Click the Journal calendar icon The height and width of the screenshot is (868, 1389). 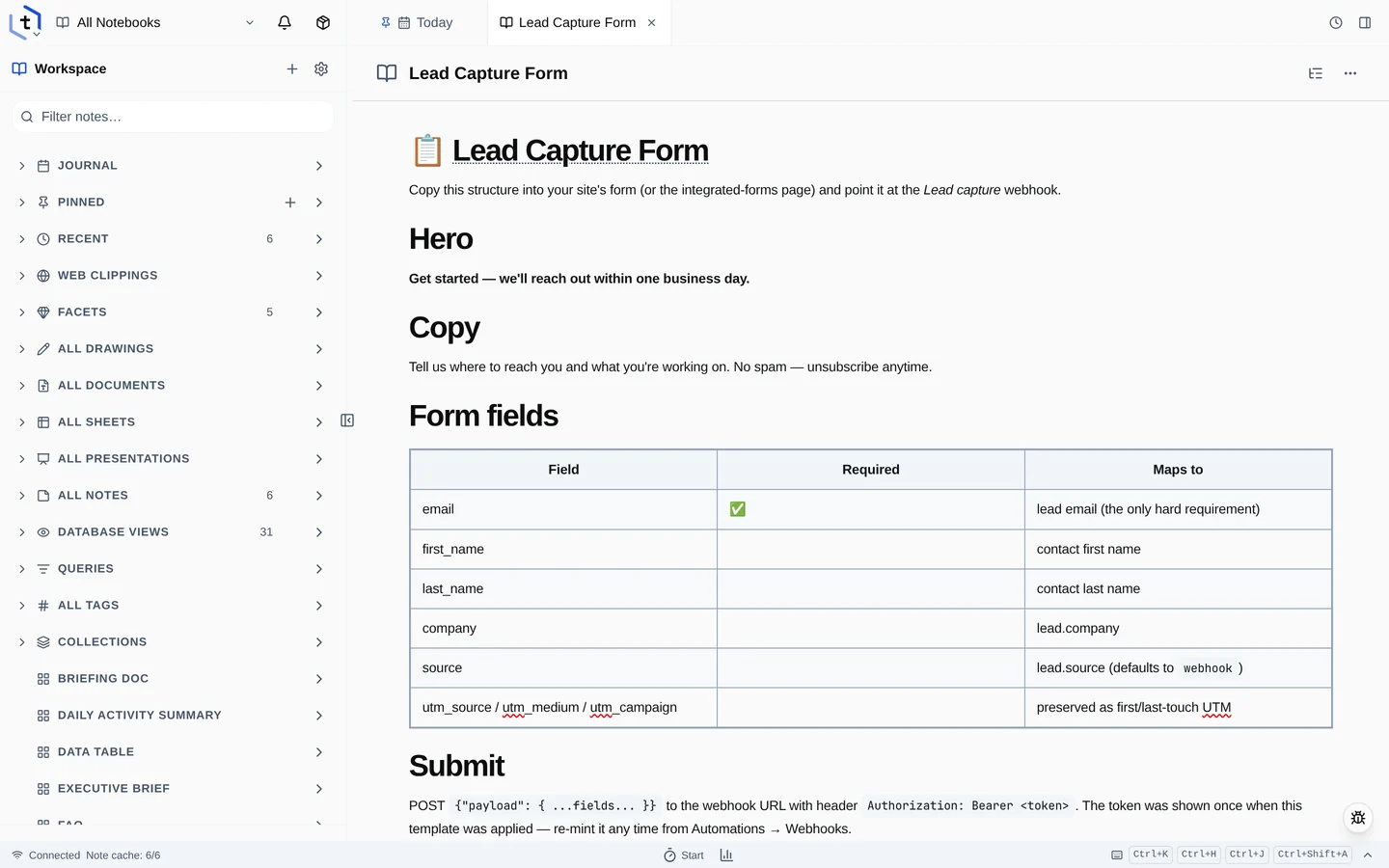(x=43, y=166)
